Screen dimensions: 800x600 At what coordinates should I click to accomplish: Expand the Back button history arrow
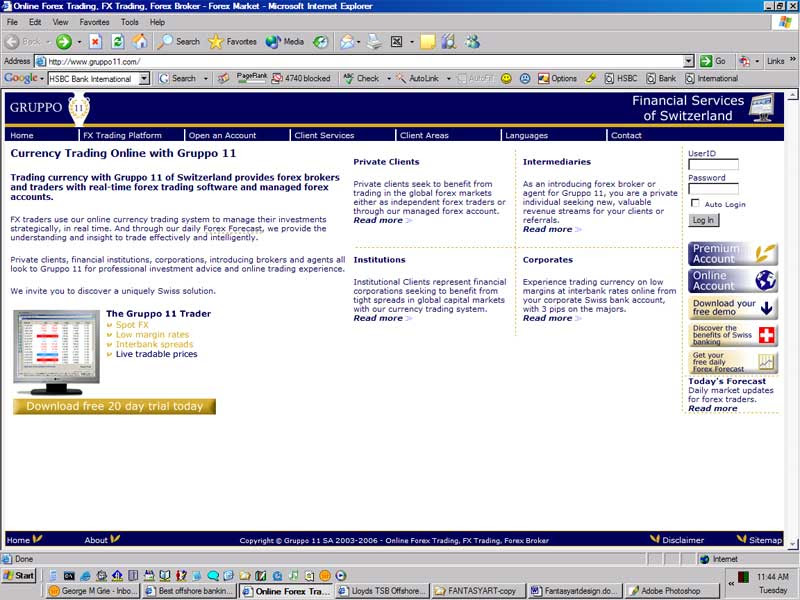tap(47, 42)
